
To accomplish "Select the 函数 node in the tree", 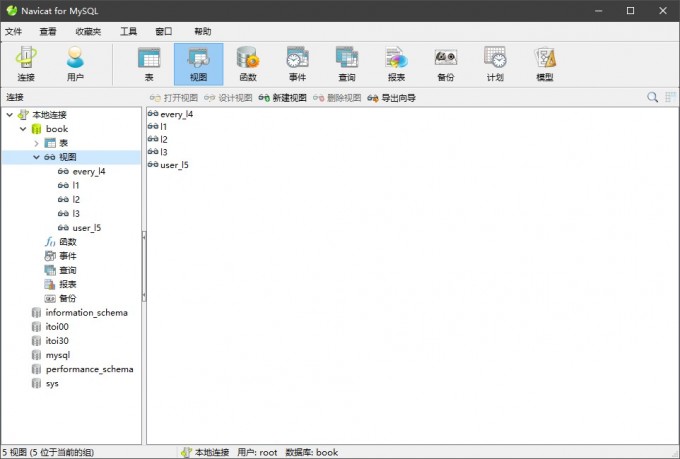I will pos(68,242).
